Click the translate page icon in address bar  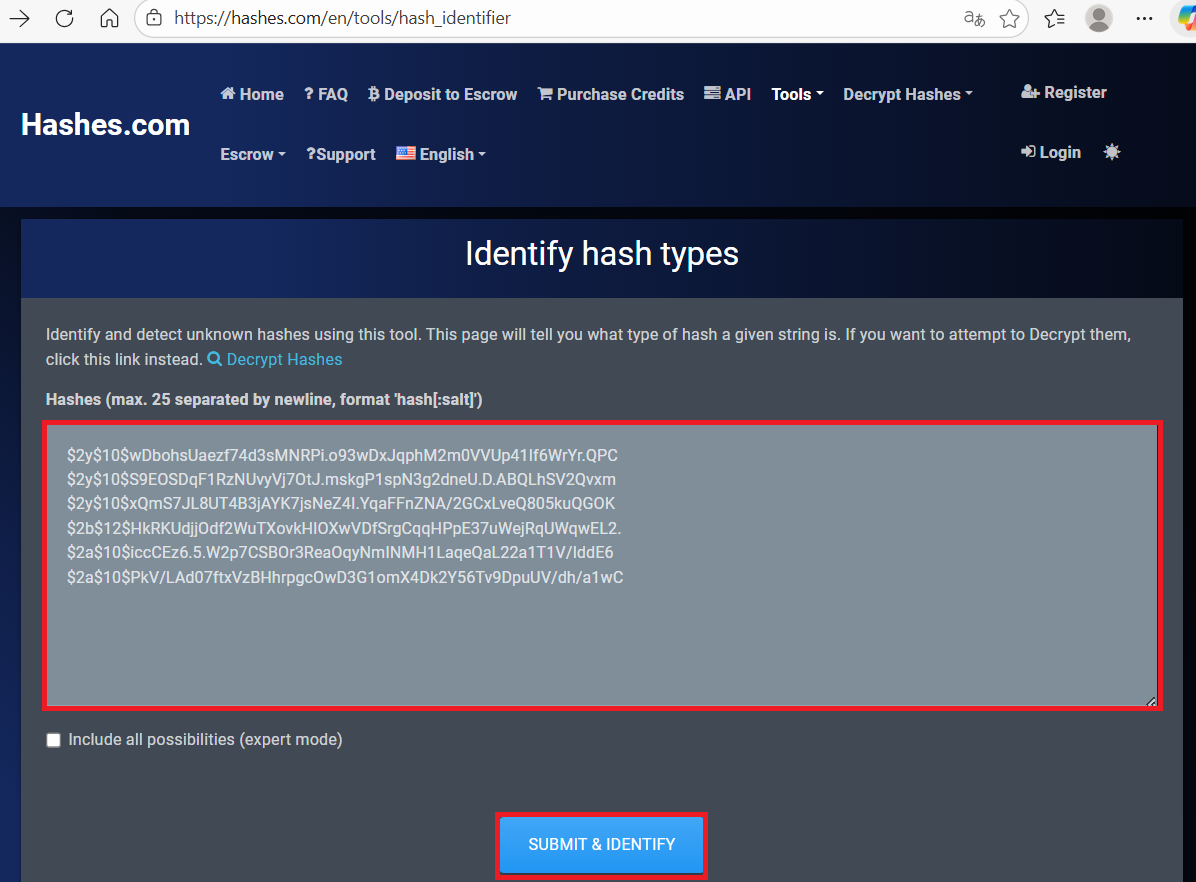pos(973,18)
